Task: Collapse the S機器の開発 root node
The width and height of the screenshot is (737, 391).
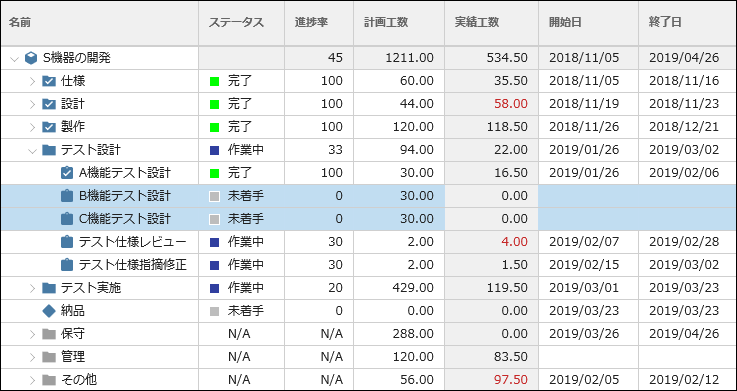Action: click(15, 59)
